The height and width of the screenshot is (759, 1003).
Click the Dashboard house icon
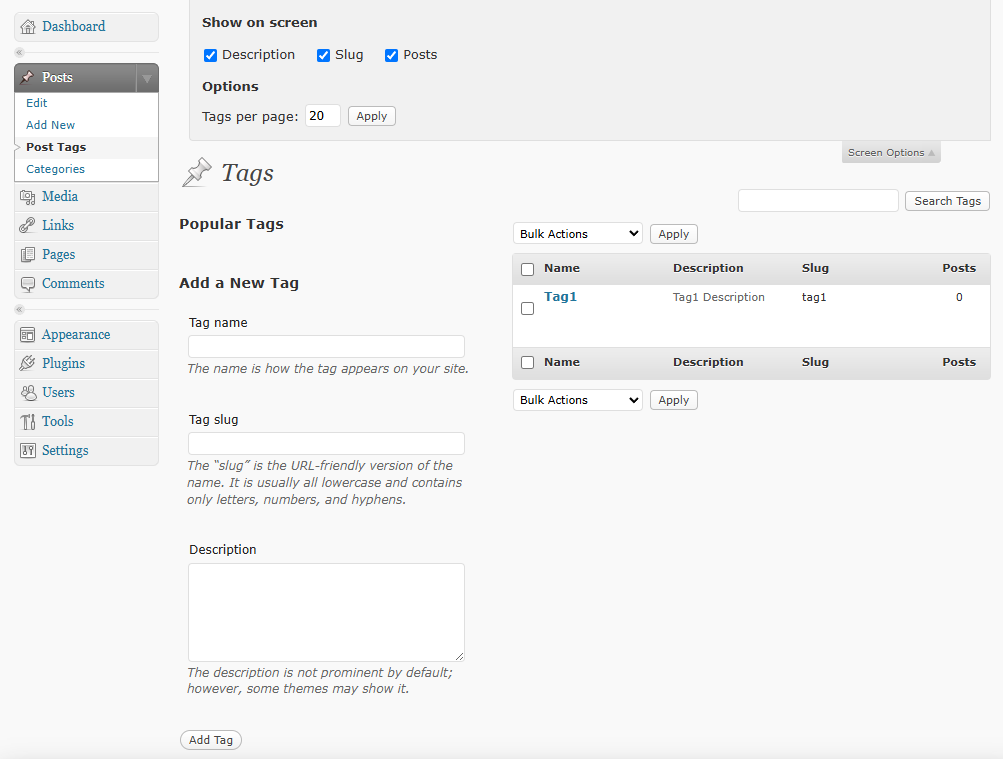tap(28, 27)
